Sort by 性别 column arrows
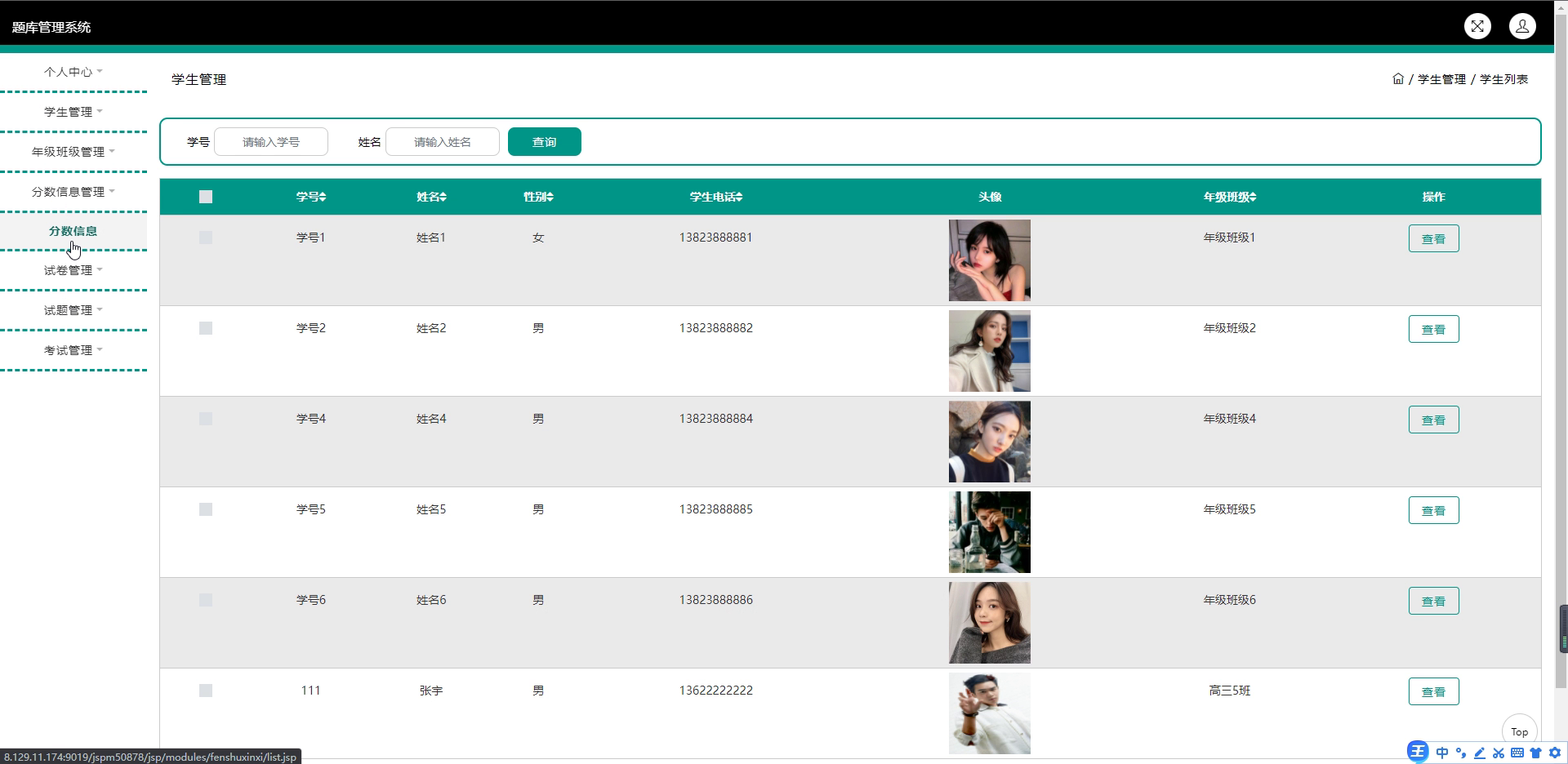 tap(550, 197)
